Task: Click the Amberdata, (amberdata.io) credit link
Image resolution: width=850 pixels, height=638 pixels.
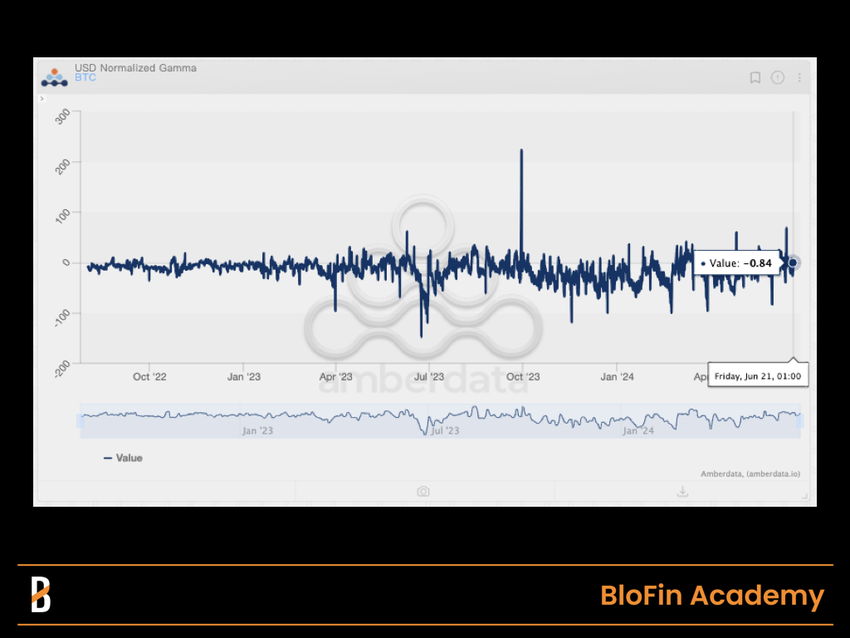Action: pos(750,474)
